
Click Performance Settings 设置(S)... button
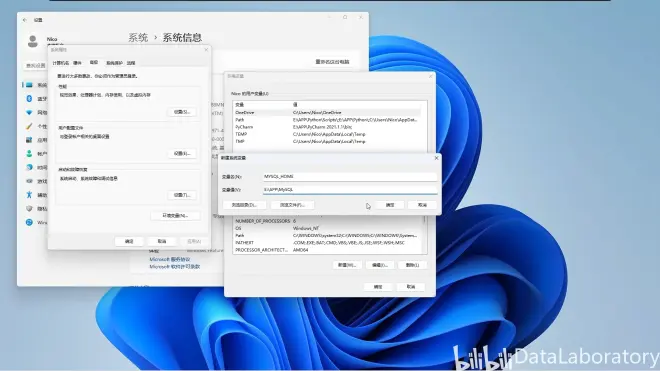pos(182,112)
